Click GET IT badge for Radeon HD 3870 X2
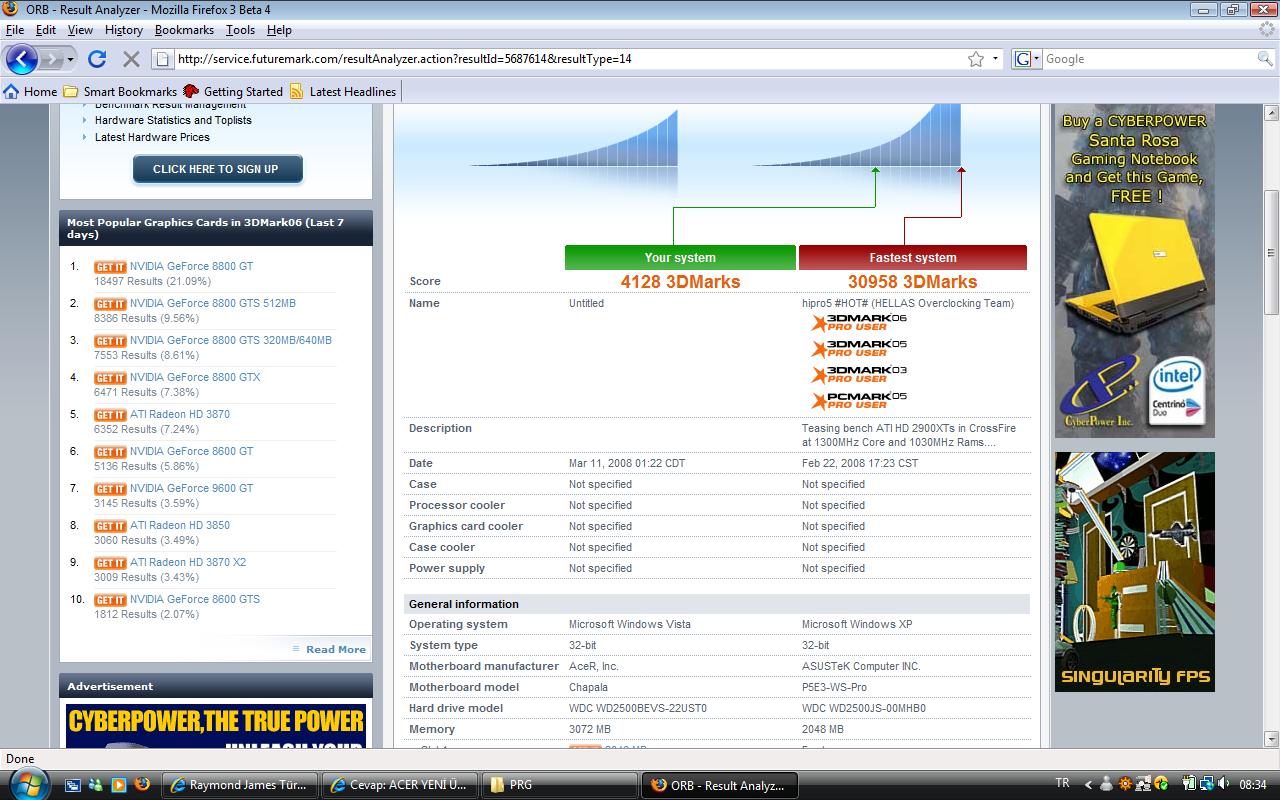The height and width of the screenshot is (800, 1280). point(110,563)
